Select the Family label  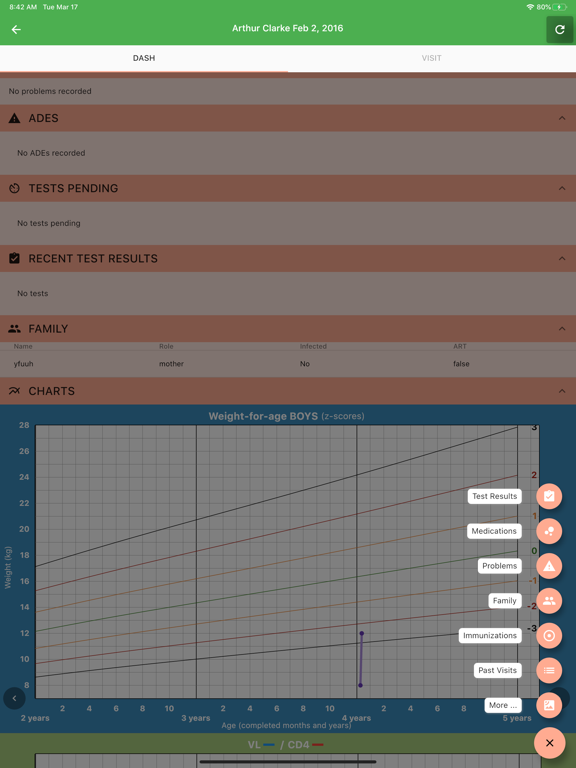tap(504, 600)
